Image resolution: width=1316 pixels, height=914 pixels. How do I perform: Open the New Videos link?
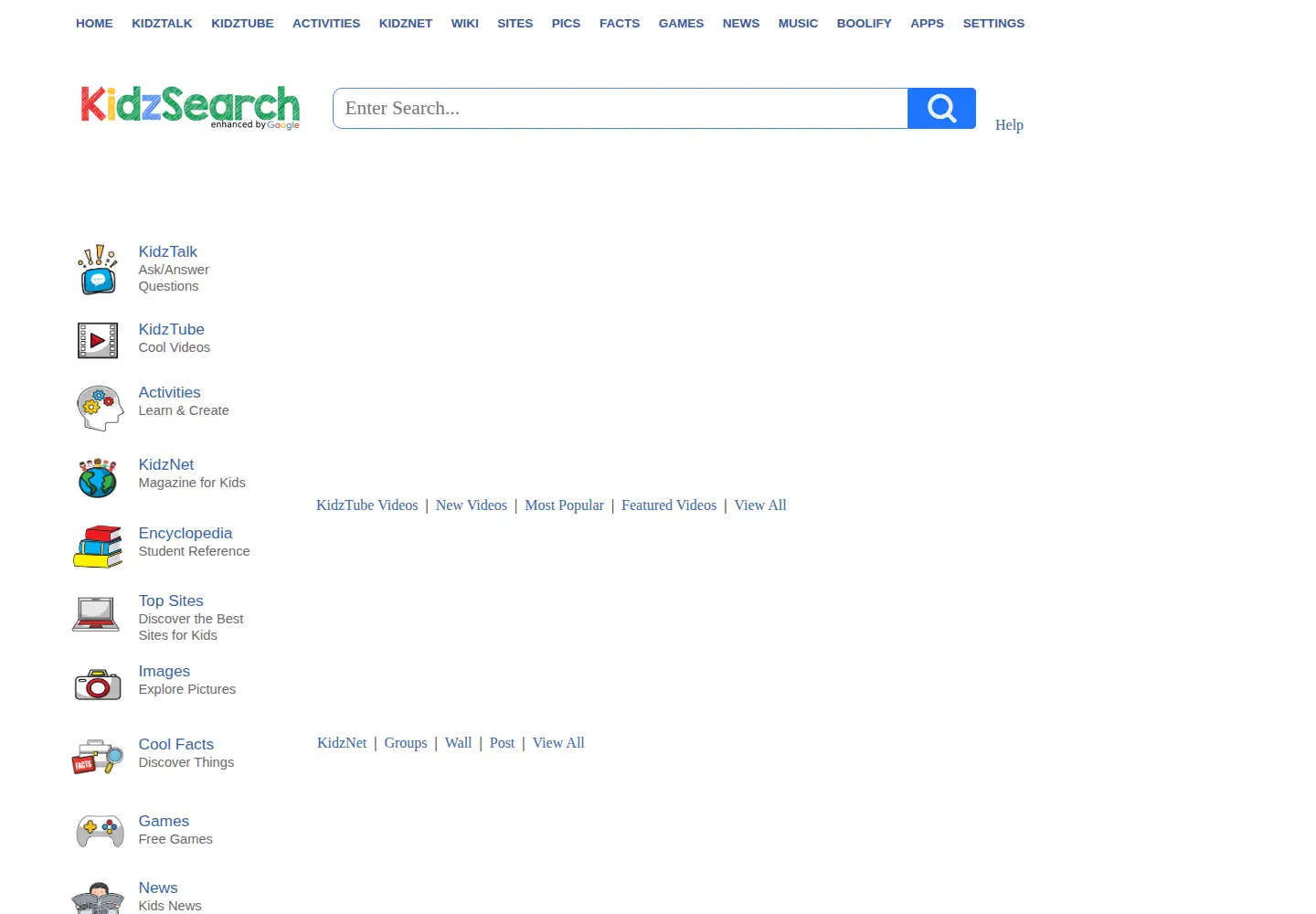coord(471,505)
